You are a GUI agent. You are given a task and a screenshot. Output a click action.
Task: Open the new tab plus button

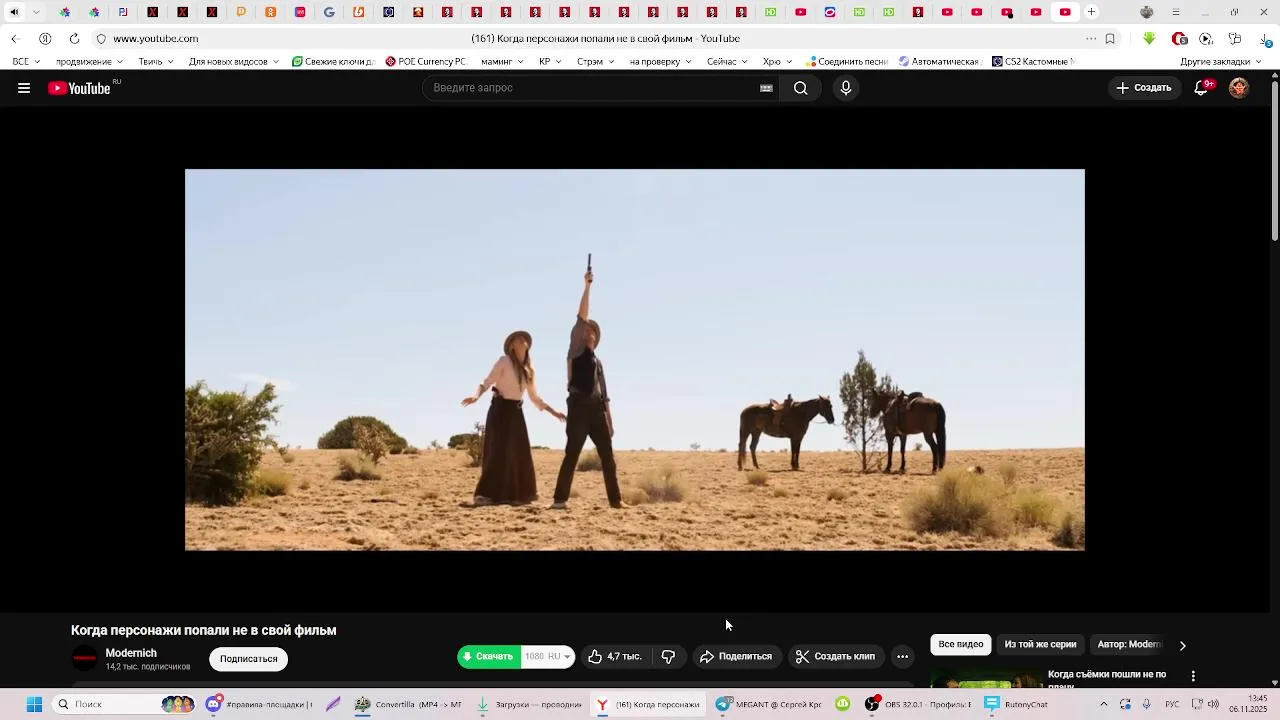point(1091,12)
